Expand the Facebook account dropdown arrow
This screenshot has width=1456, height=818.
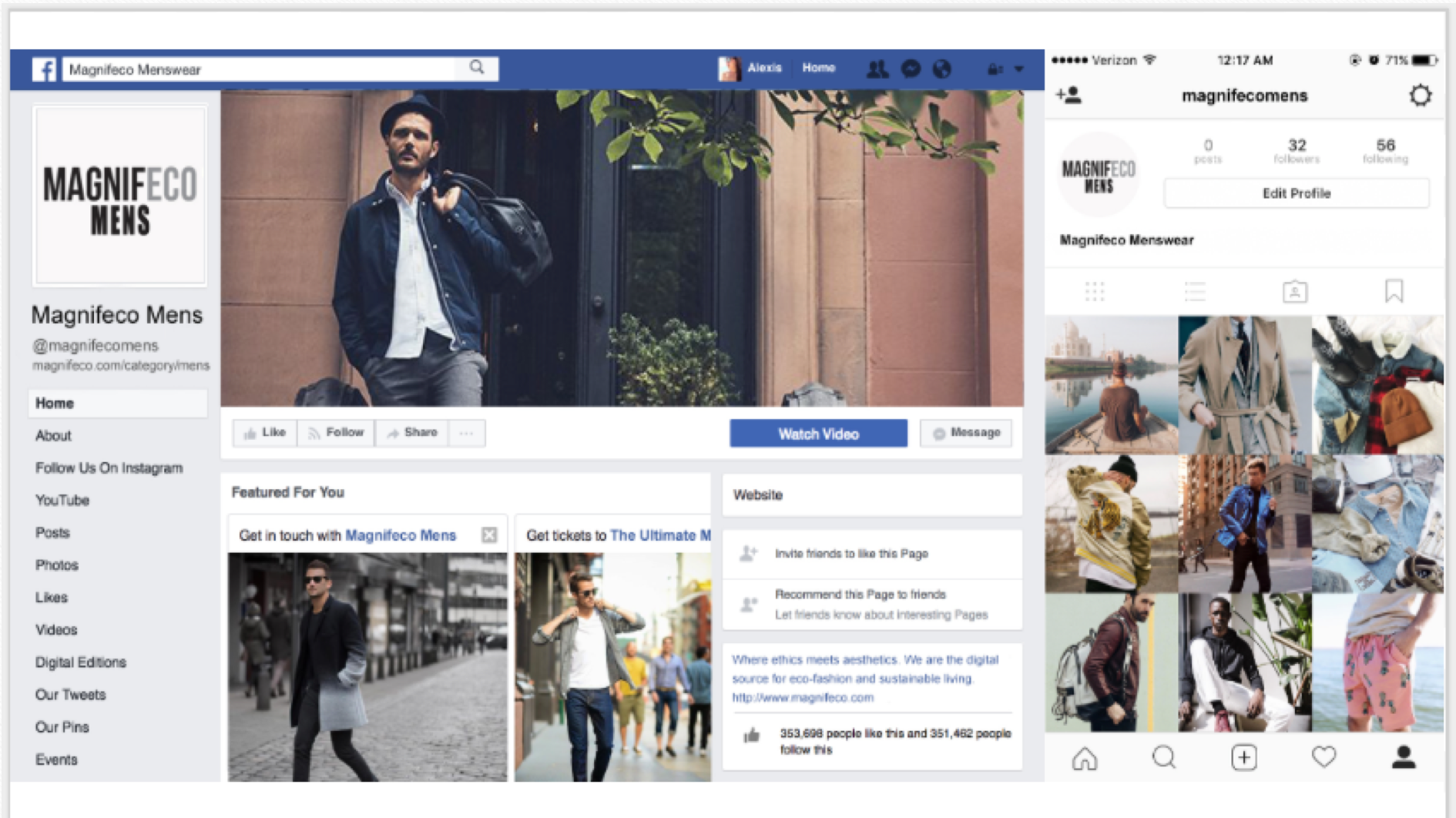coord(1019,69)
